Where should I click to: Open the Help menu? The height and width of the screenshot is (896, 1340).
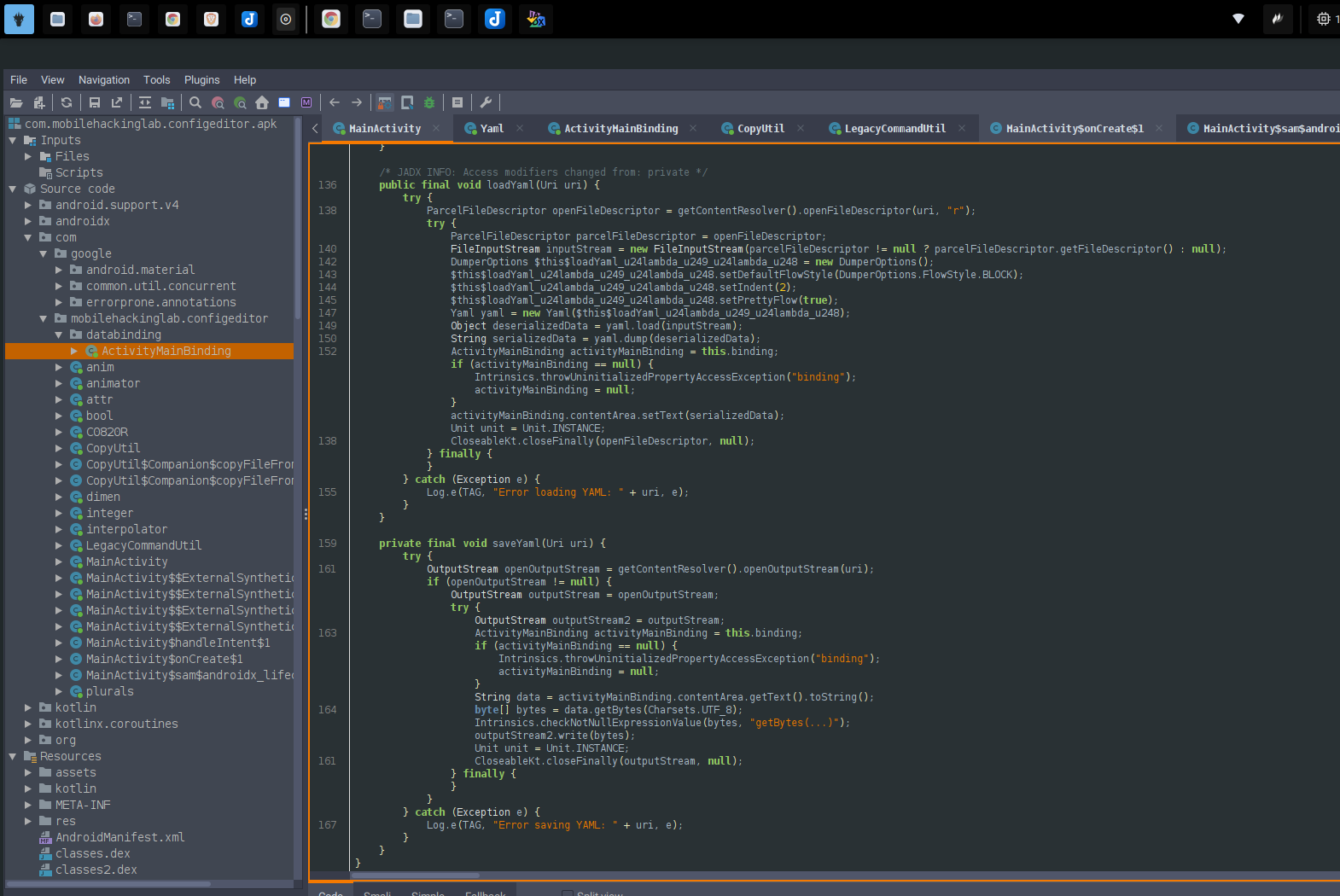click(245, 79)
